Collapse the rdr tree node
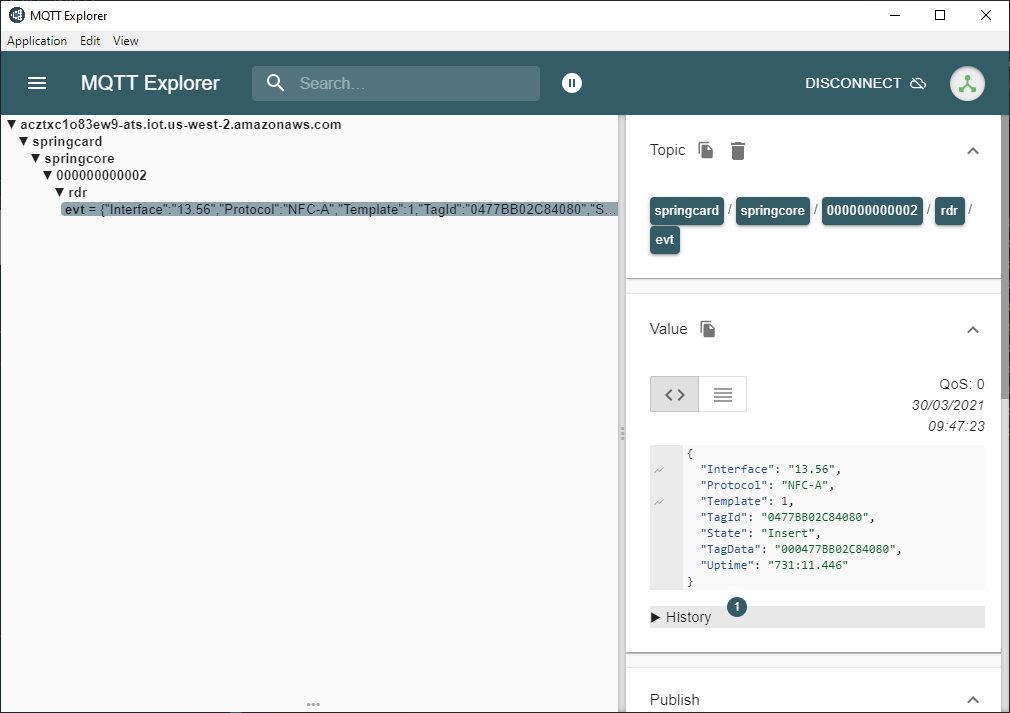 (x=60, y=192)
